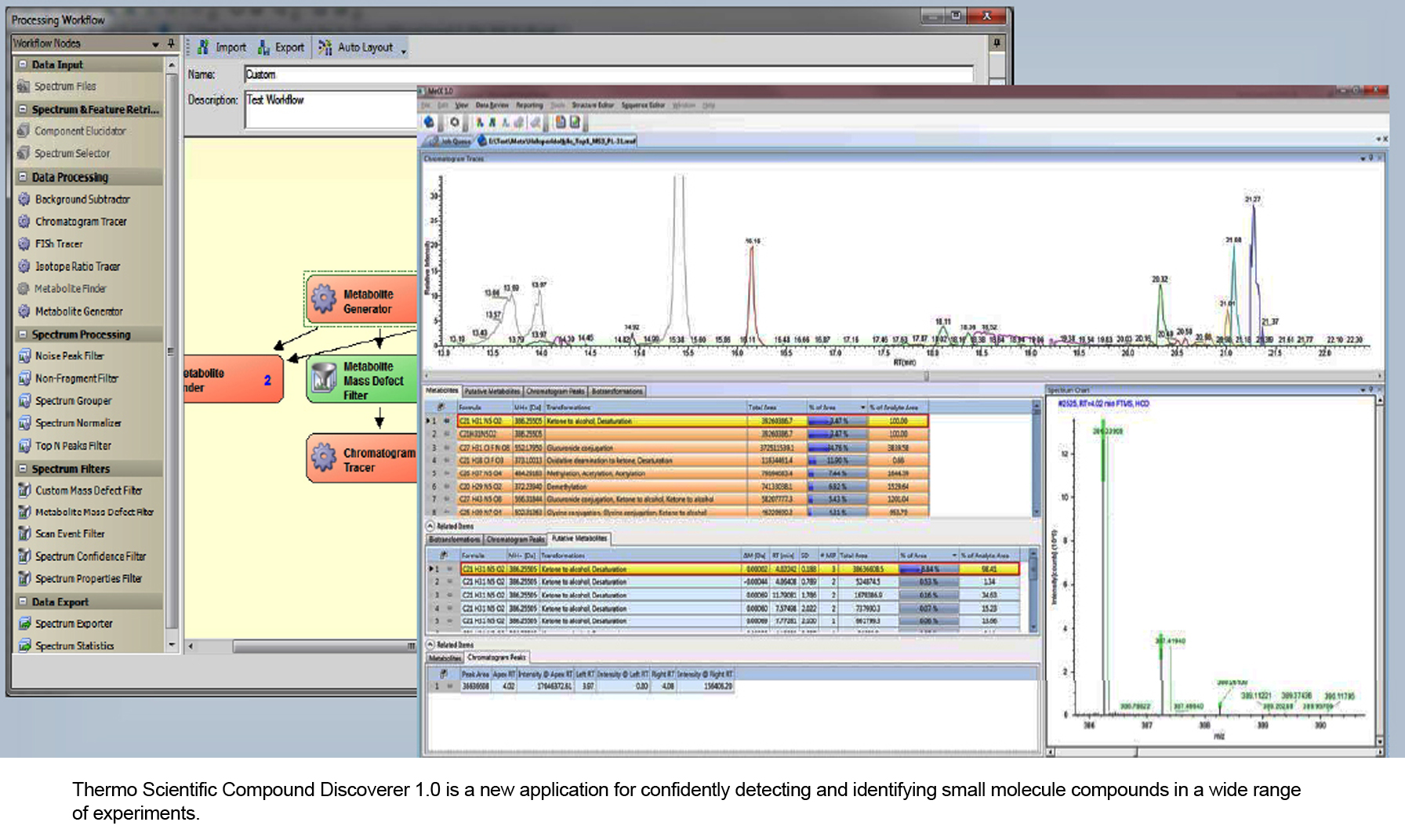Screen dimensions: 1405x840
Task: Collapse the Data Processing group
Action: point(23,177)
